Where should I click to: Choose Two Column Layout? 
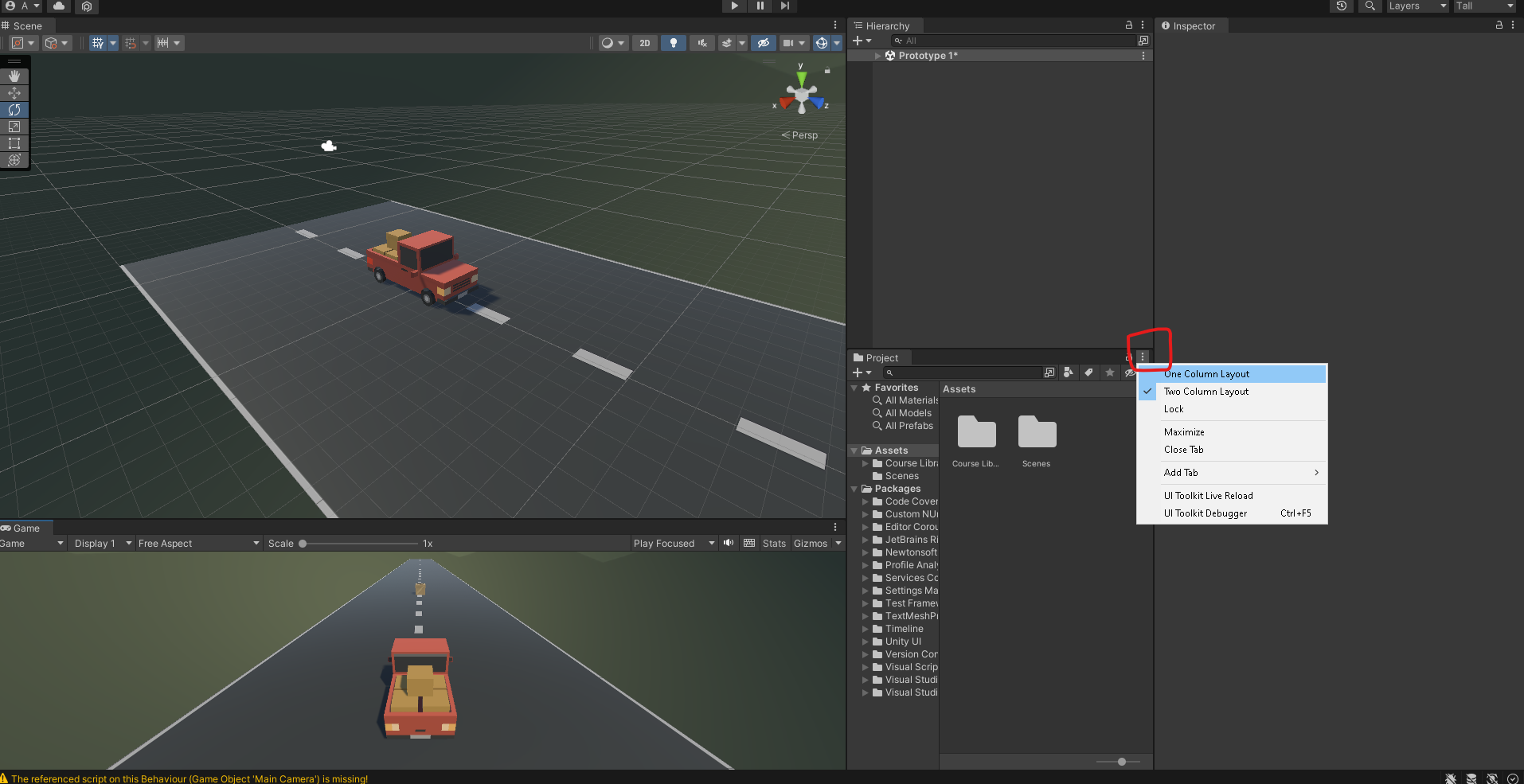1232,392
